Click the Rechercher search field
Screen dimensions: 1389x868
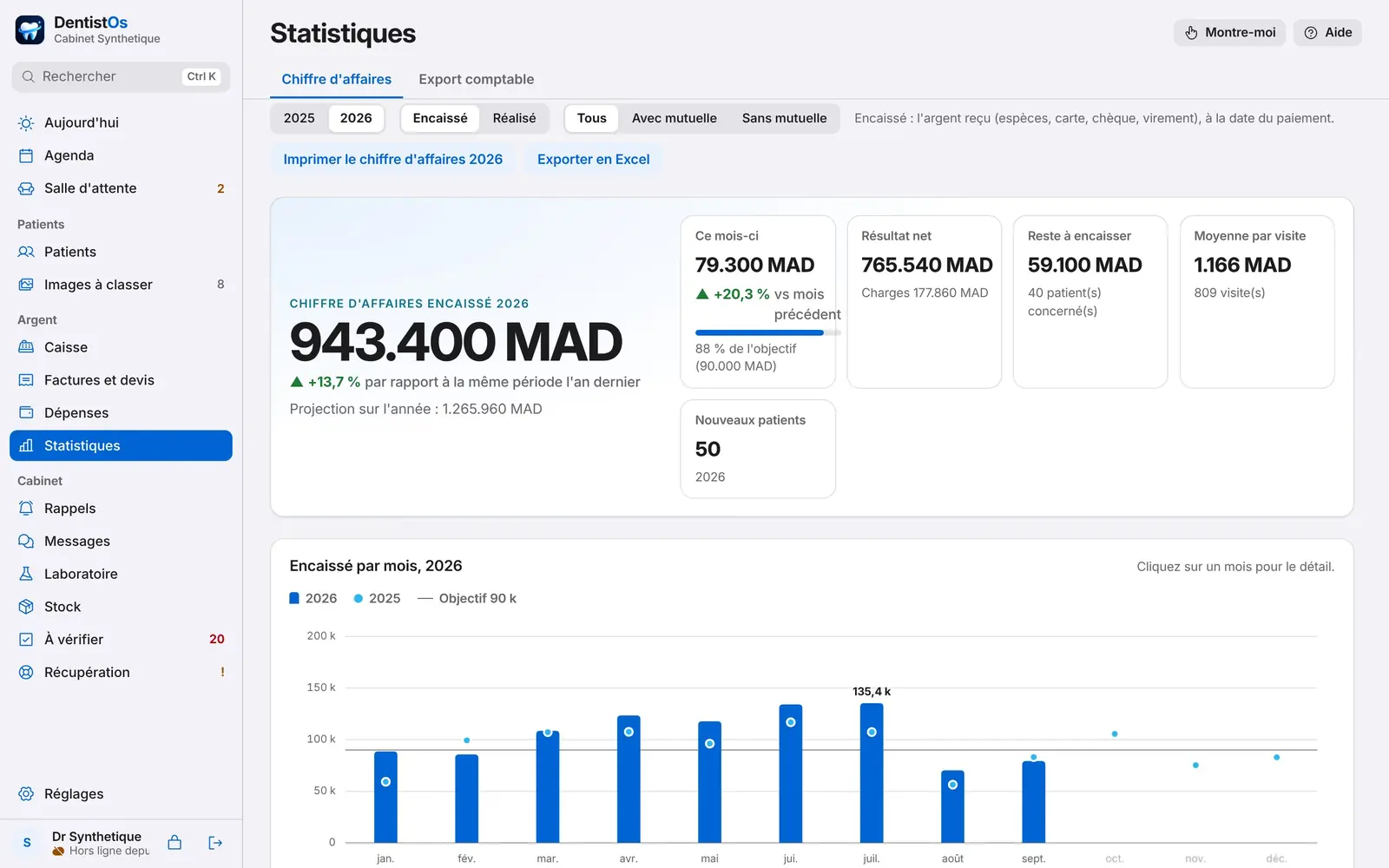coord(121,76)
